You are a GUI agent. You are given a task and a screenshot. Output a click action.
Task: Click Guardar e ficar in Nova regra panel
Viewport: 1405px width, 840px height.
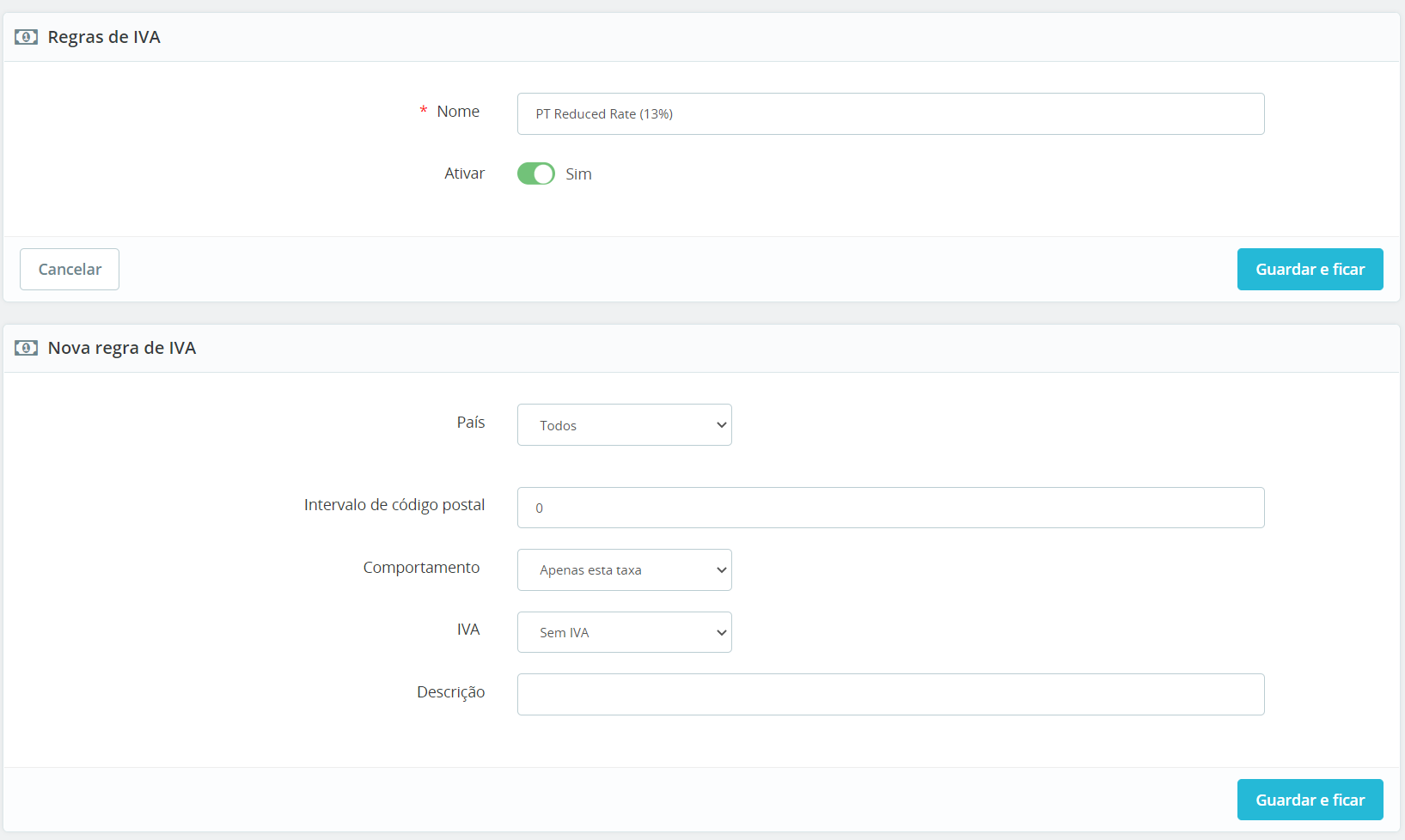pyautogui.click(x=1310, y=800)
